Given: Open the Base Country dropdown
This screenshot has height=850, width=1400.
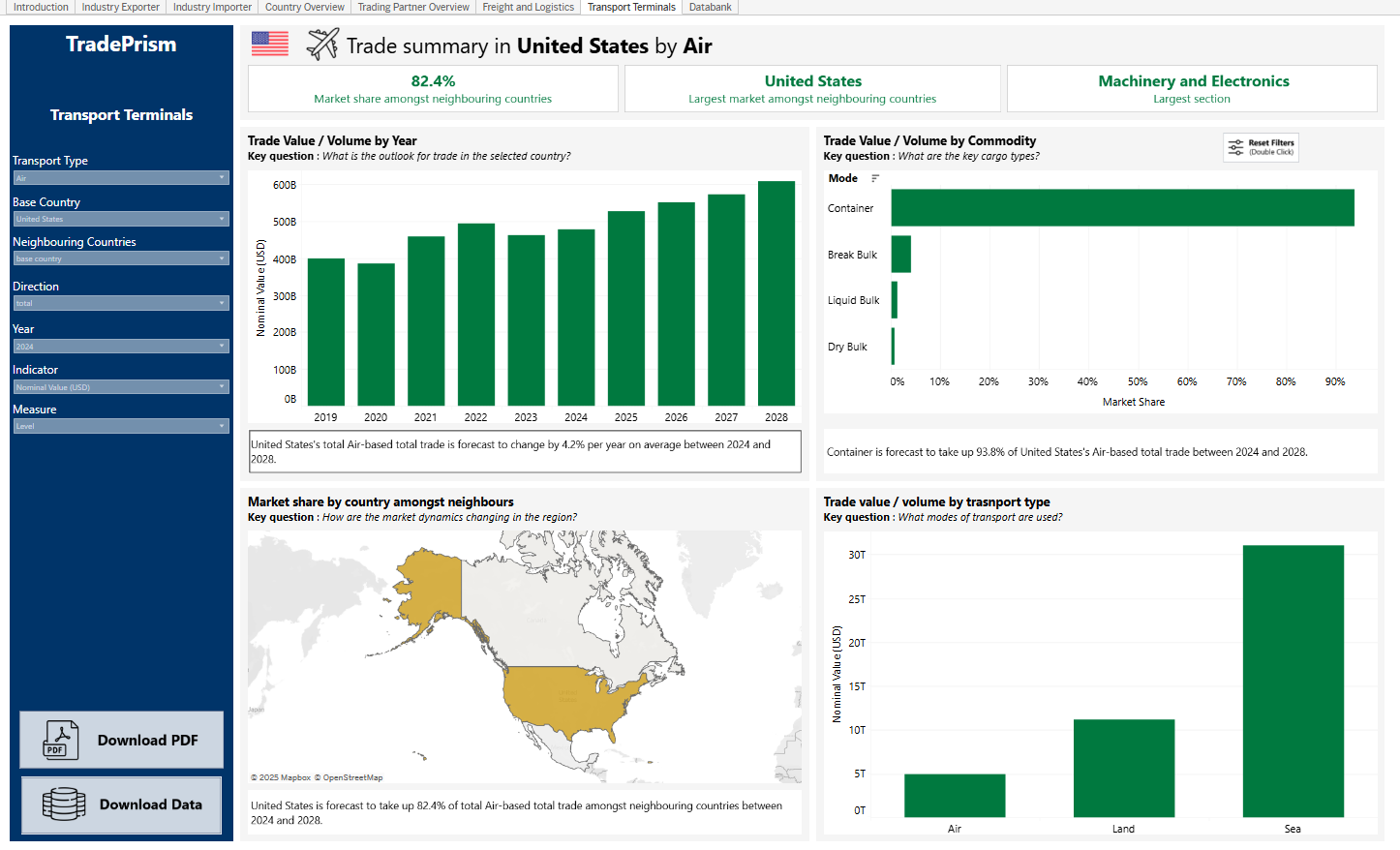Looking at the screenshot, I should (121, 219).
